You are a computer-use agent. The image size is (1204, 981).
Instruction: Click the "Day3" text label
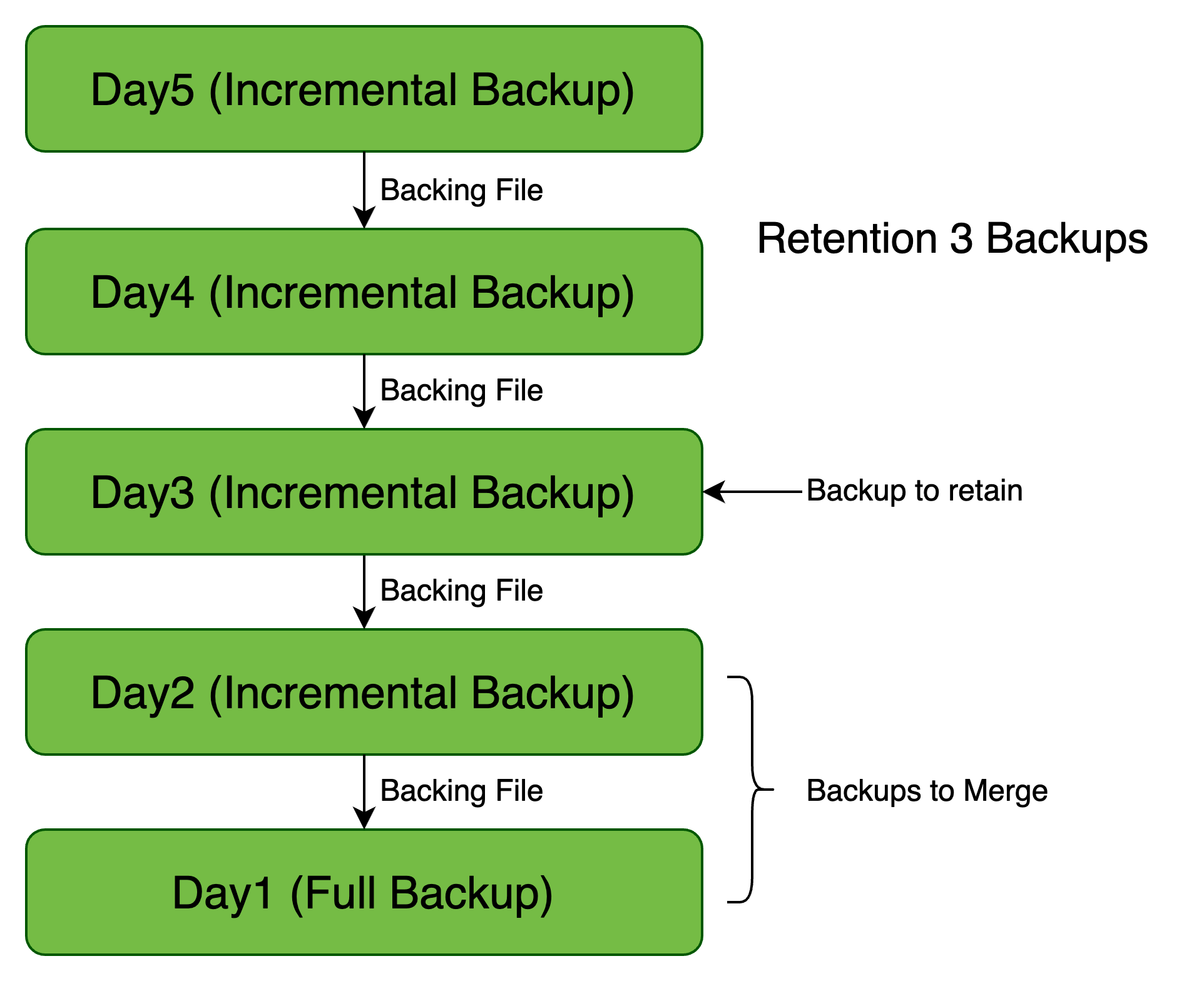[142, 493]
